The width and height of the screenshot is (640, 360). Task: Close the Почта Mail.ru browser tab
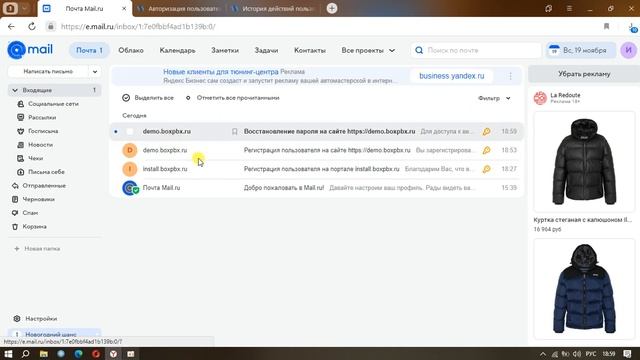pos(124,8)
